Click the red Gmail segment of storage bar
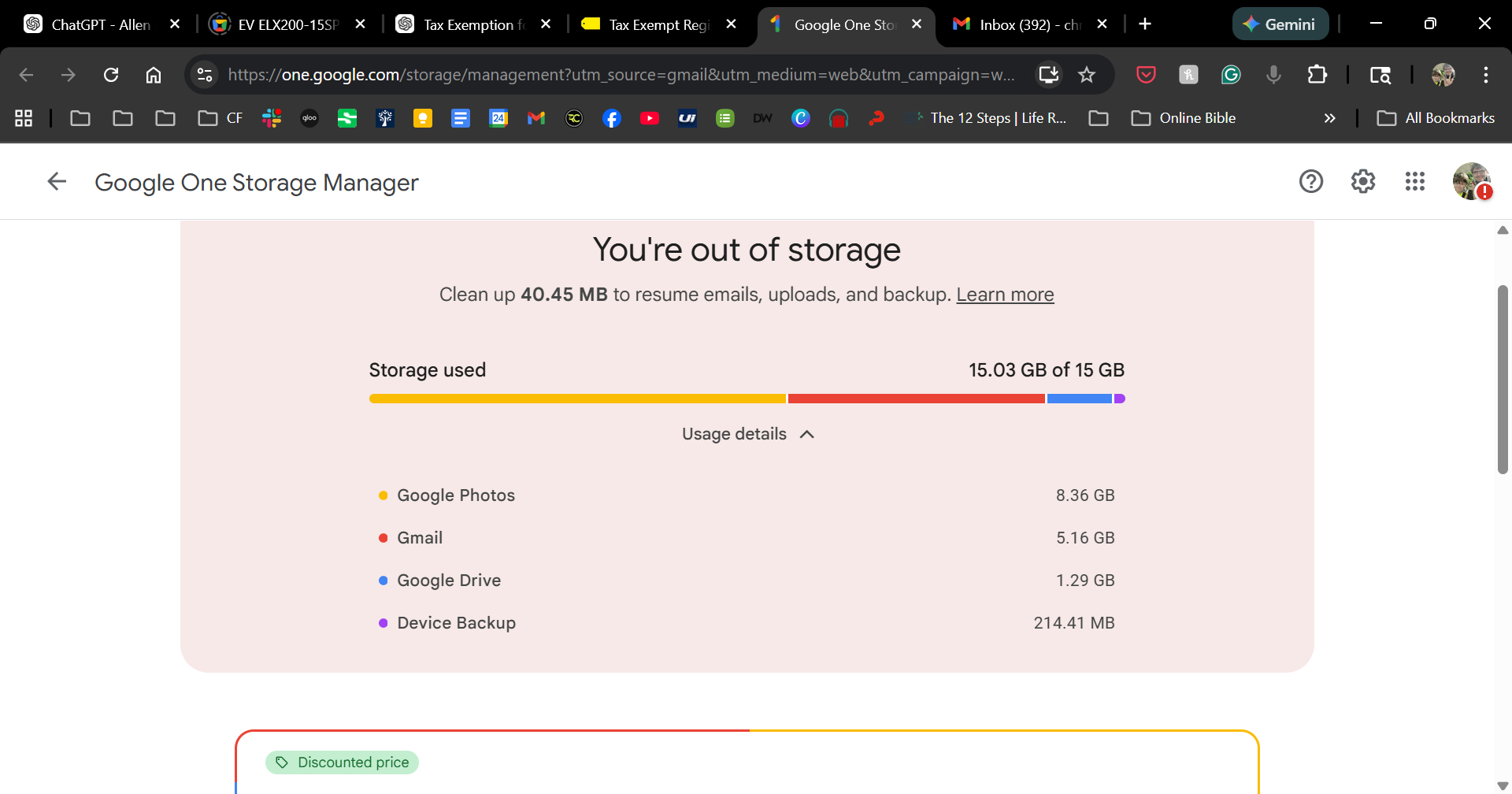The width and height of the screenshot is (1512, 794). pos(916,399)
